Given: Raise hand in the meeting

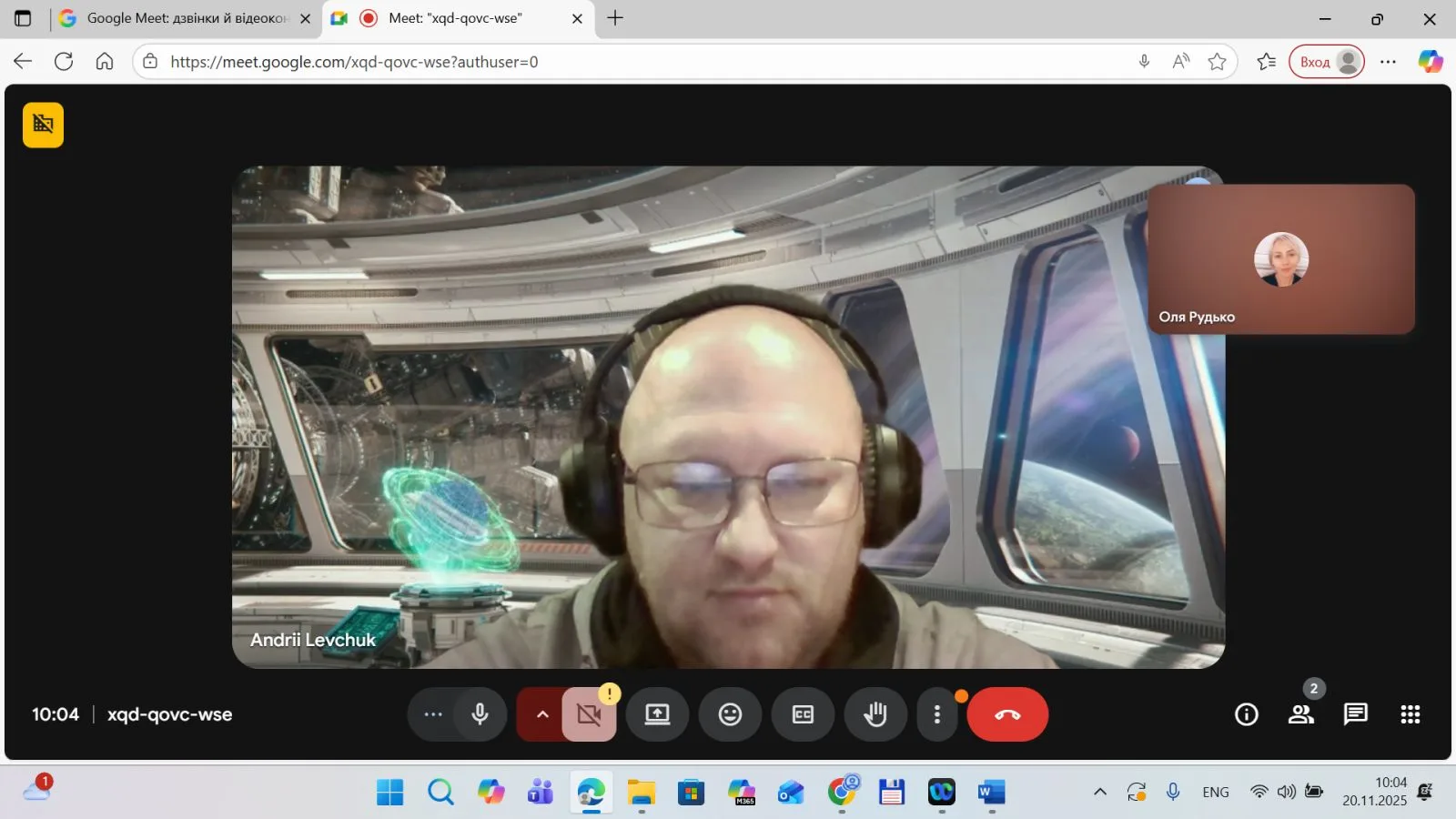Looking at the screenshot, I should point(875,714).
